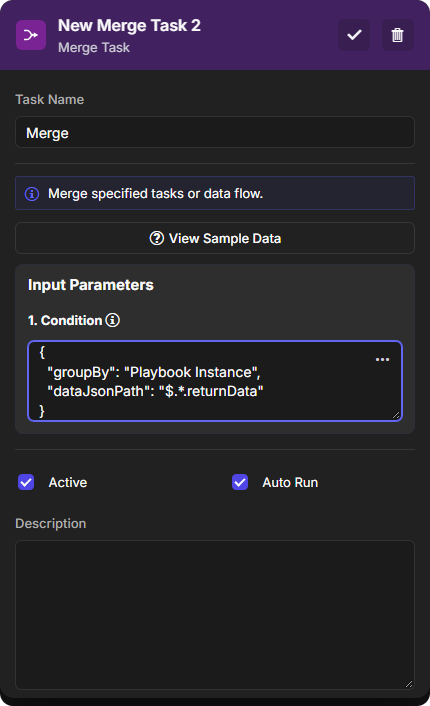Uncheck the Active checkbox
The image size is (430, 706).
[x=26, y=482]
